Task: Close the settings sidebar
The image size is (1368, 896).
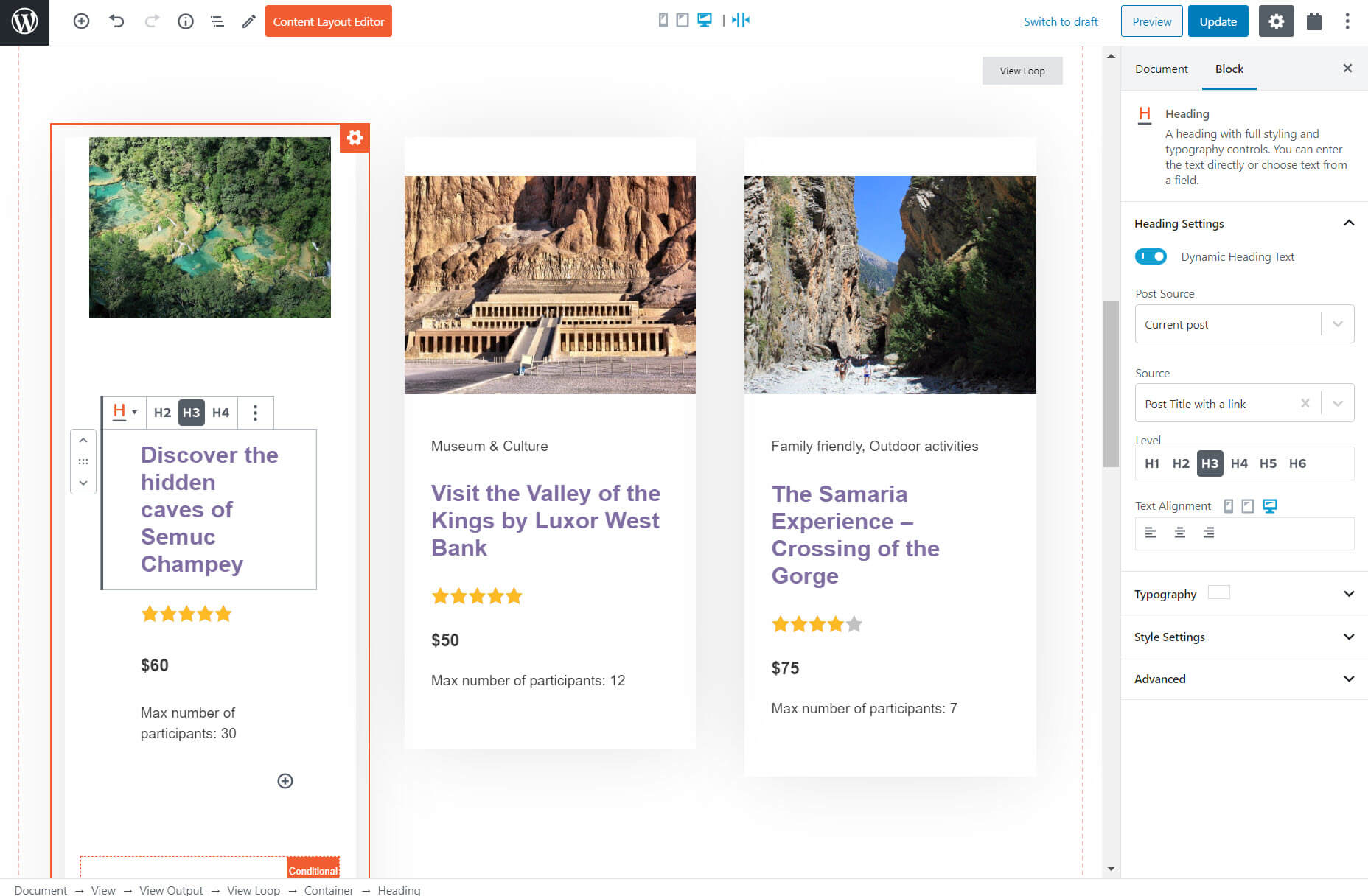Action: point(1347,69)
